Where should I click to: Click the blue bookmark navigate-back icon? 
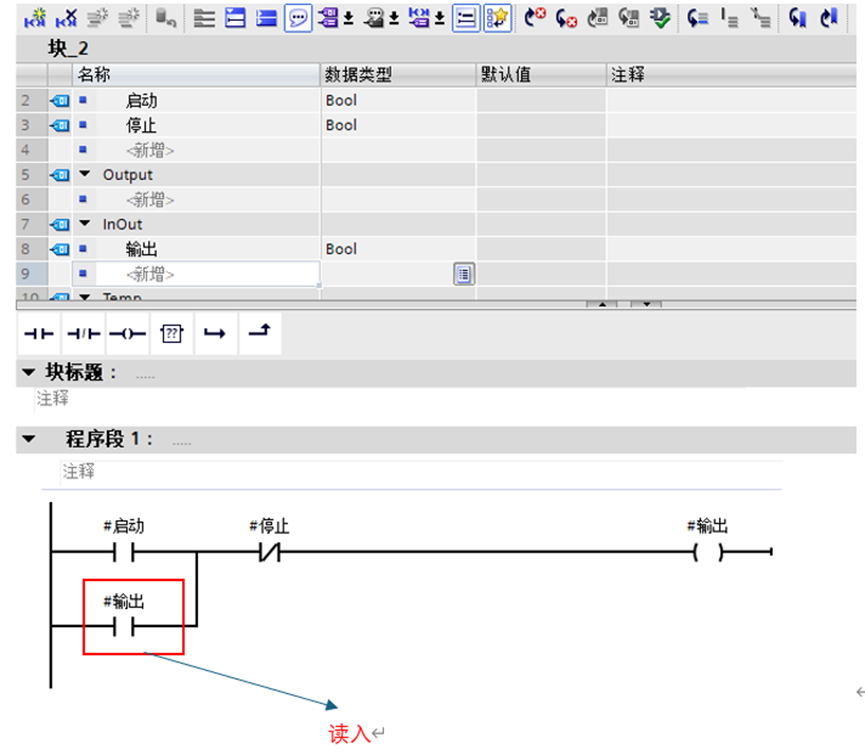(x=797, y=18)
